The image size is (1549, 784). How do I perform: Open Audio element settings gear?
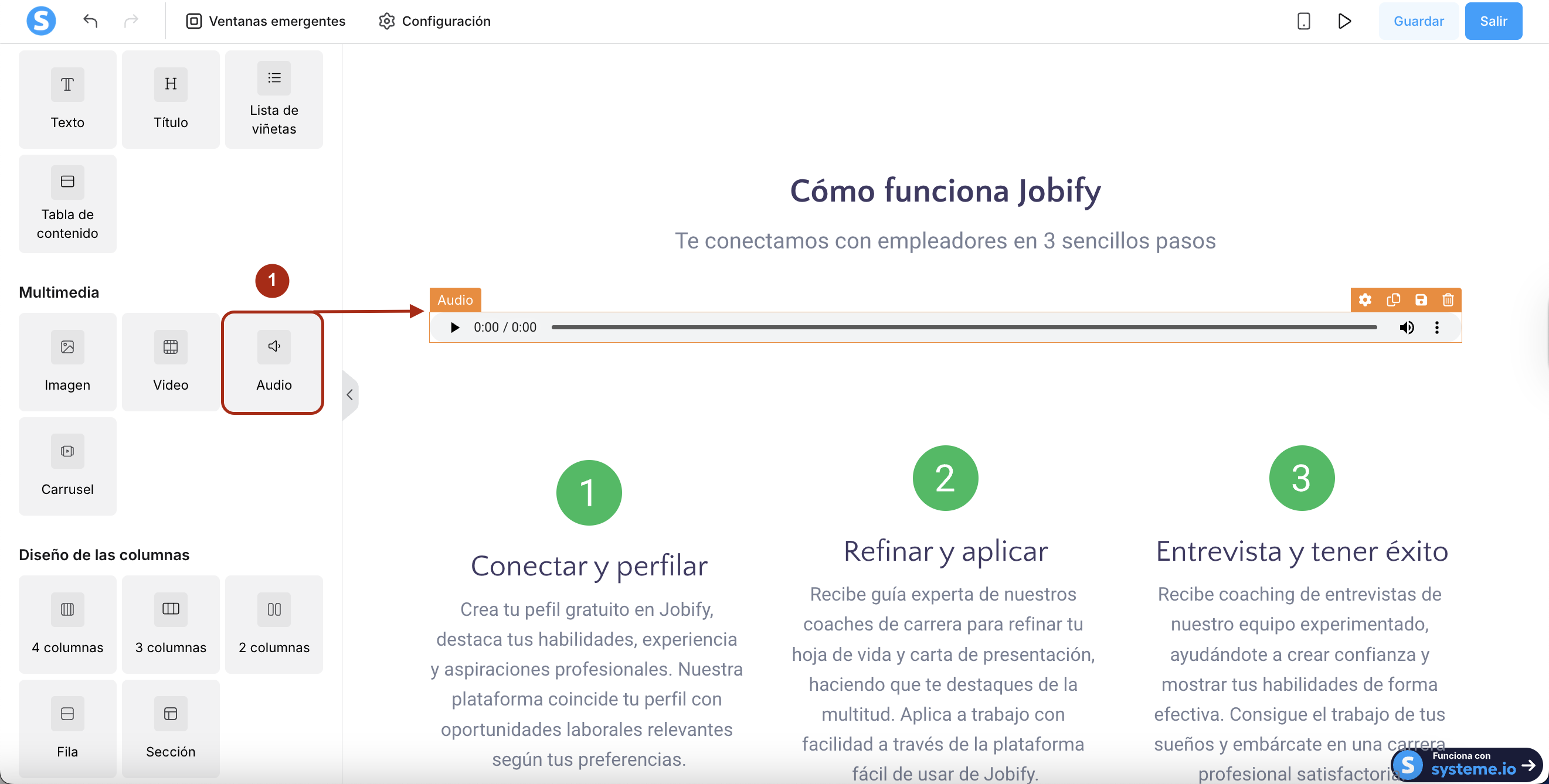(x=1365, y=299)
